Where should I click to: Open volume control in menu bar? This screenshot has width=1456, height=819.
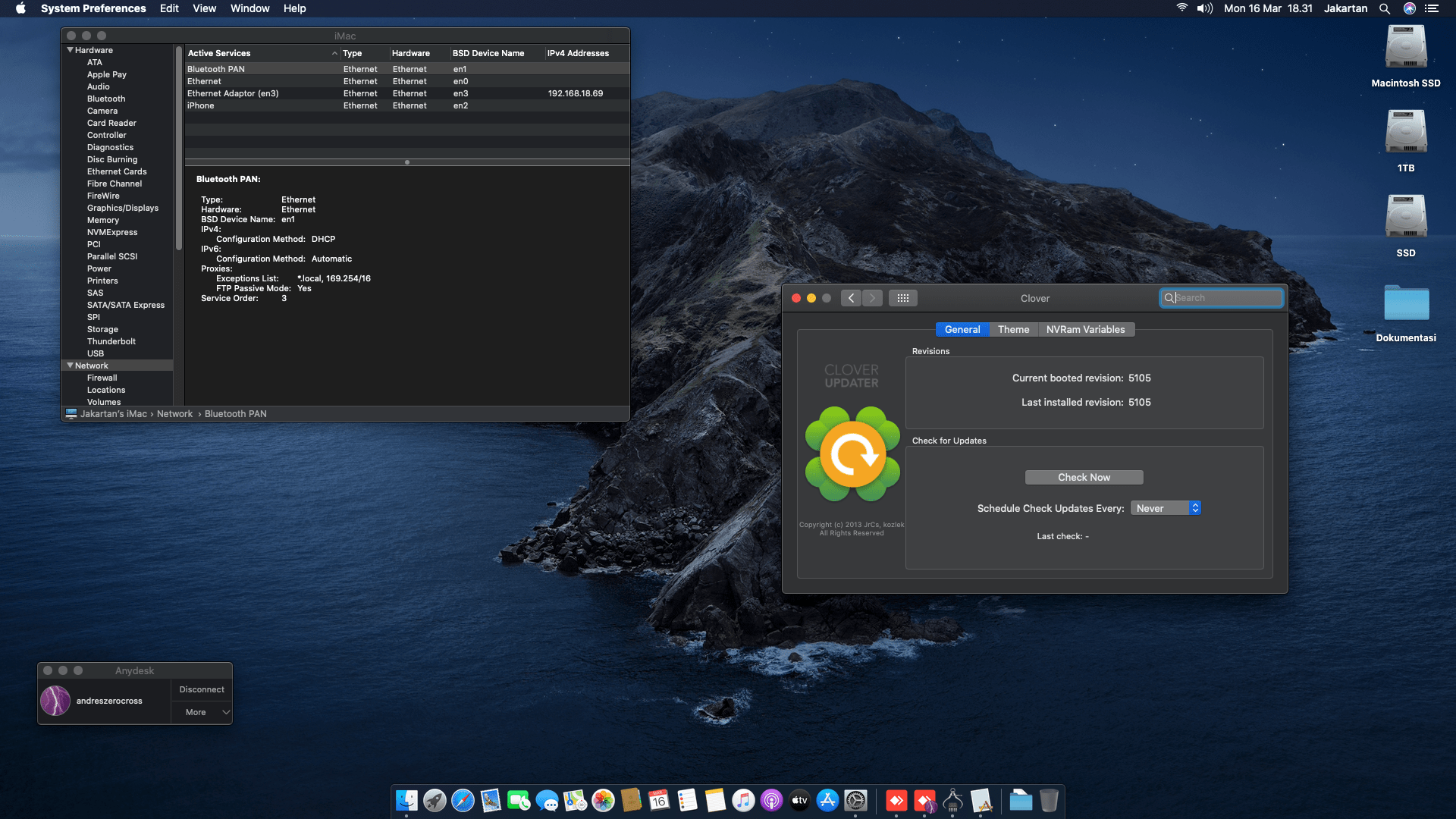pyautogui.click(x=1205, y=8)
